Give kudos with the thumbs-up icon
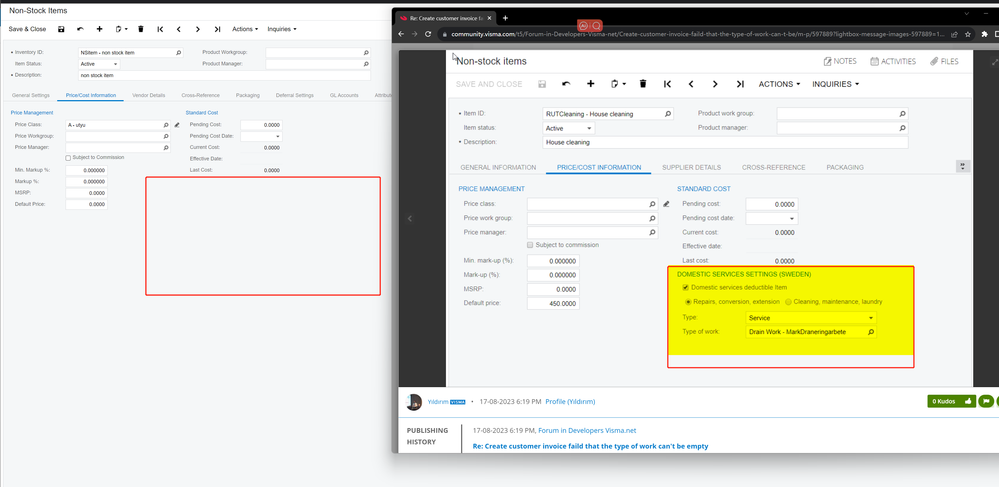Viewport: 999px width, 487px height. [x=968, y=401]
